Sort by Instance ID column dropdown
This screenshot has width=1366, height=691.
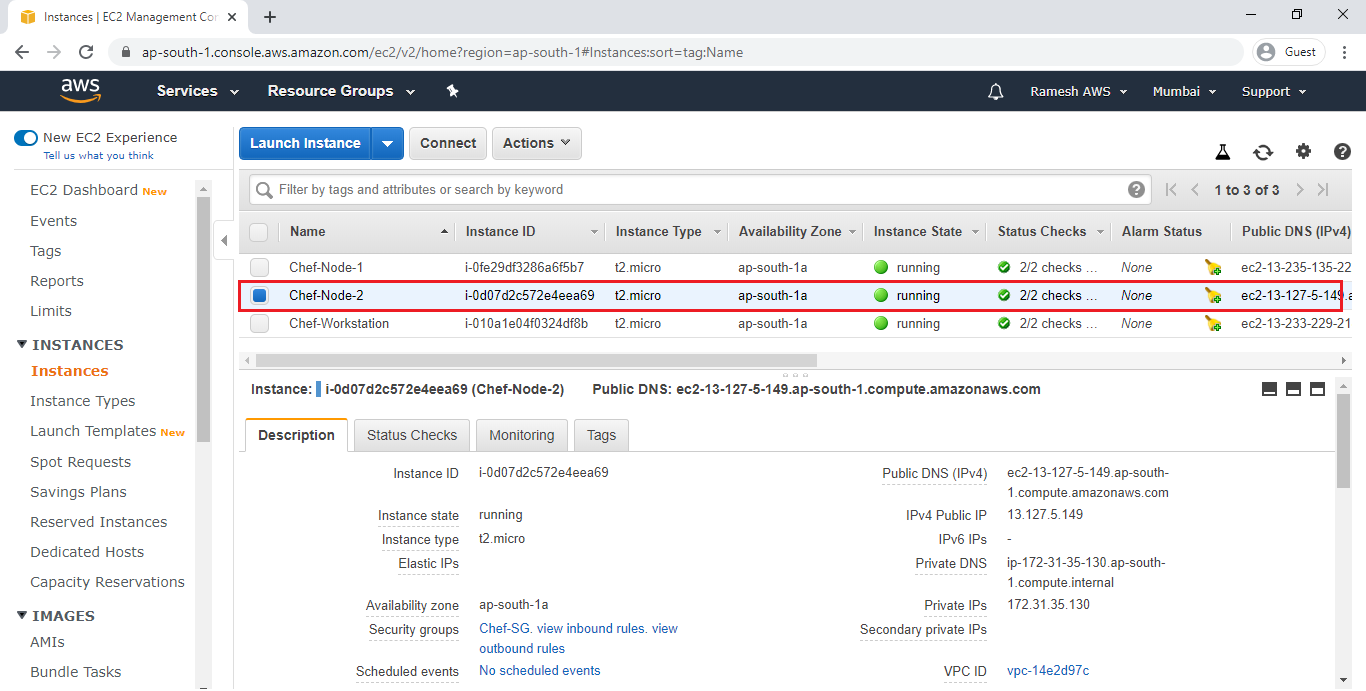pyautogui.click(x=595, y=232)
